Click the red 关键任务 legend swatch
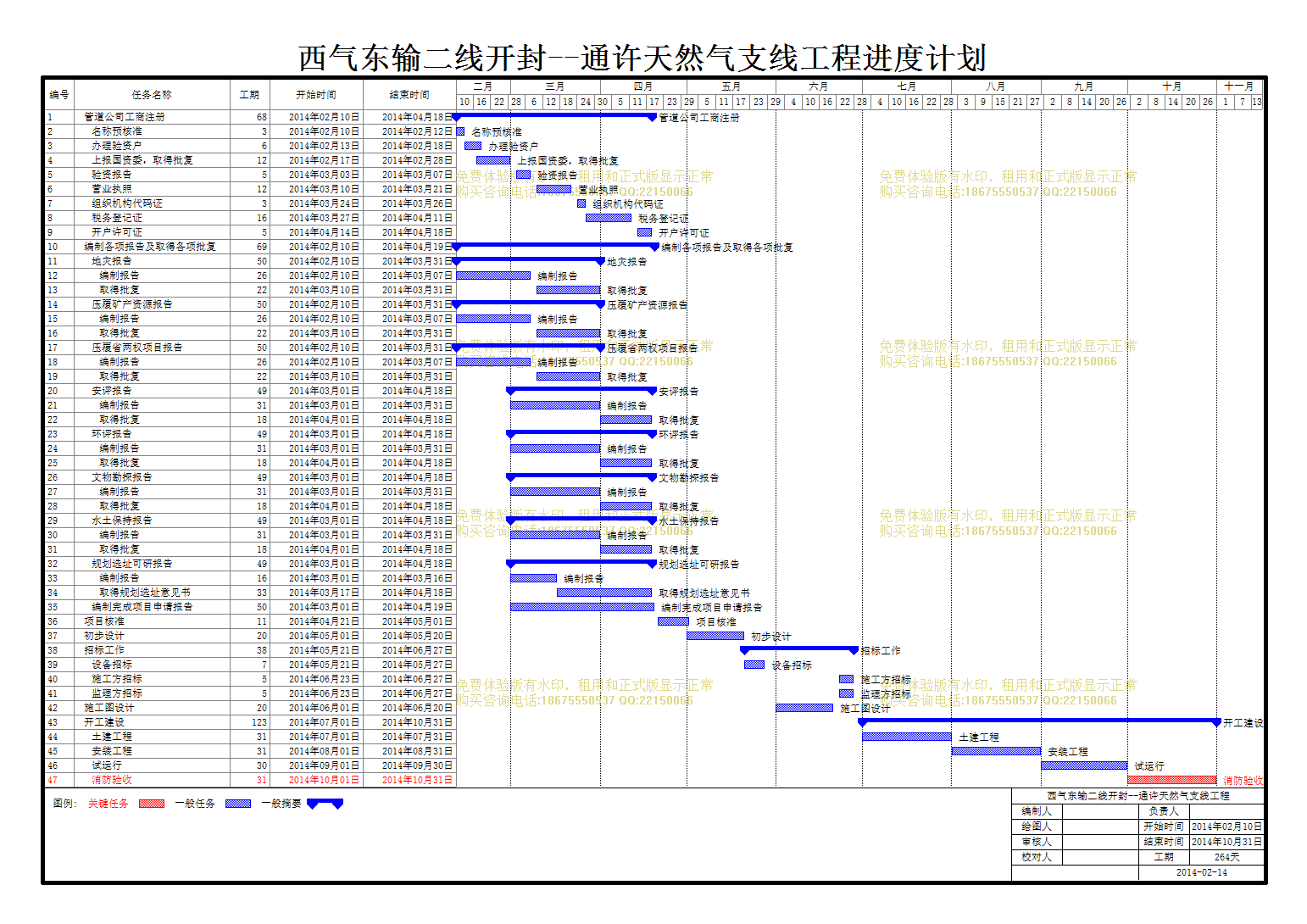This screenshot has height=924, width=1307. (152, 804)
